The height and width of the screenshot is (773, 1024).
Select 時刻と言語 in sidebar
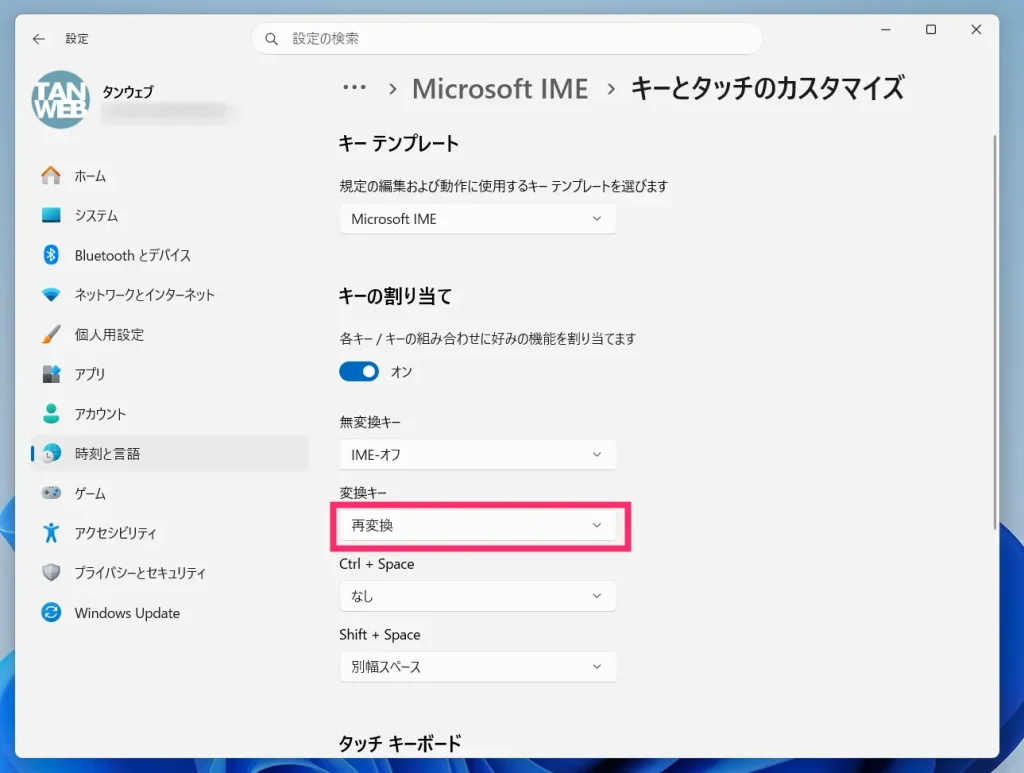tap(169, 454)
